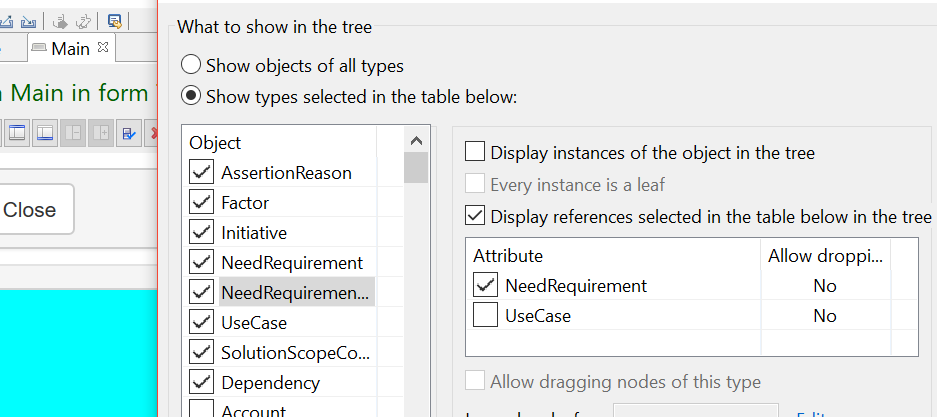Click the UseCase attribute name
The image size is (937, 417).
538,316
